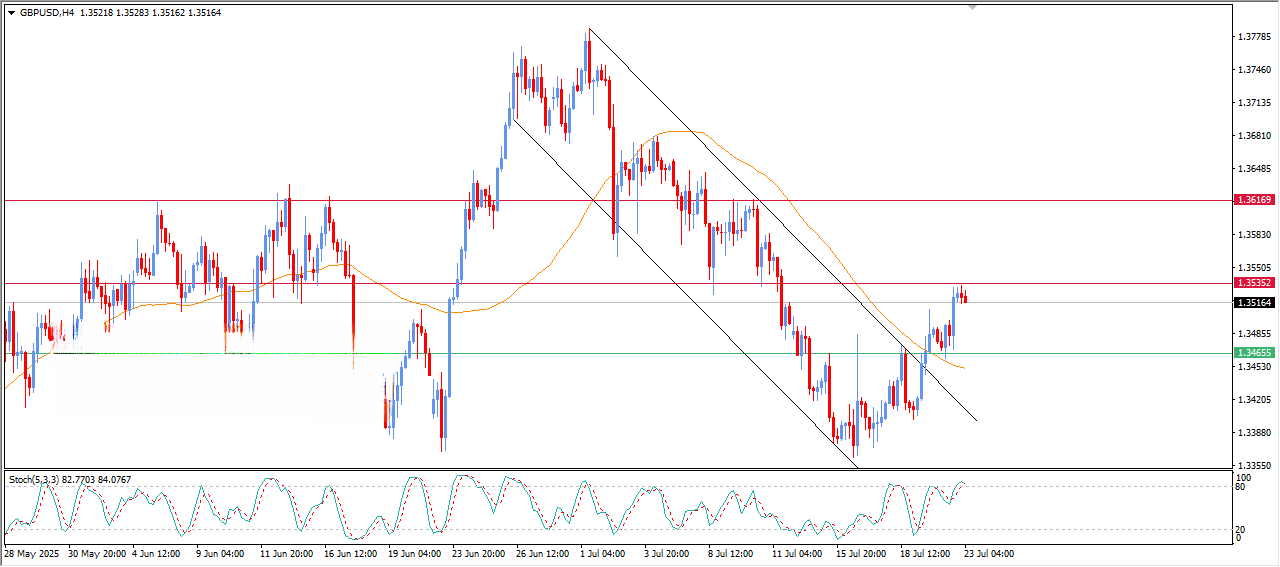Click the 1.36810 value on price axis
Image resolution: width=1280 pixels, height=567 pixels.
(x=1254, y=136)
